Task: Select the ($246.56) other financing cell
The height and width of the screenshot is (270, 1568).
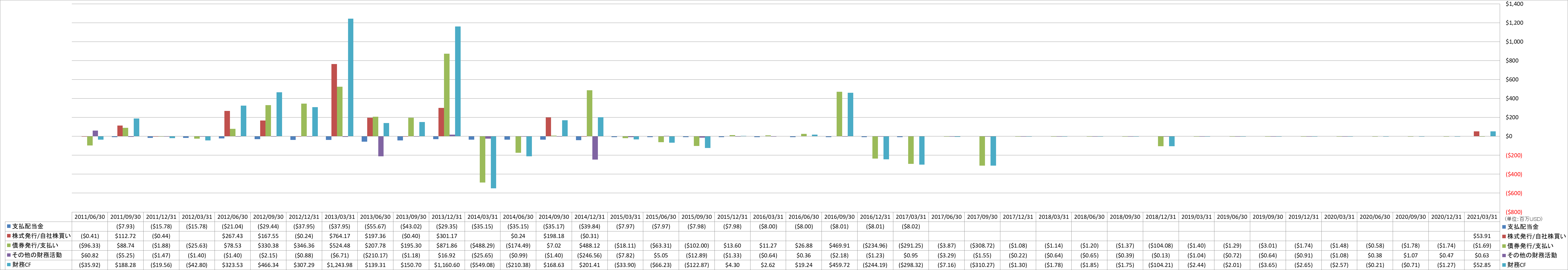Action: 590,255
